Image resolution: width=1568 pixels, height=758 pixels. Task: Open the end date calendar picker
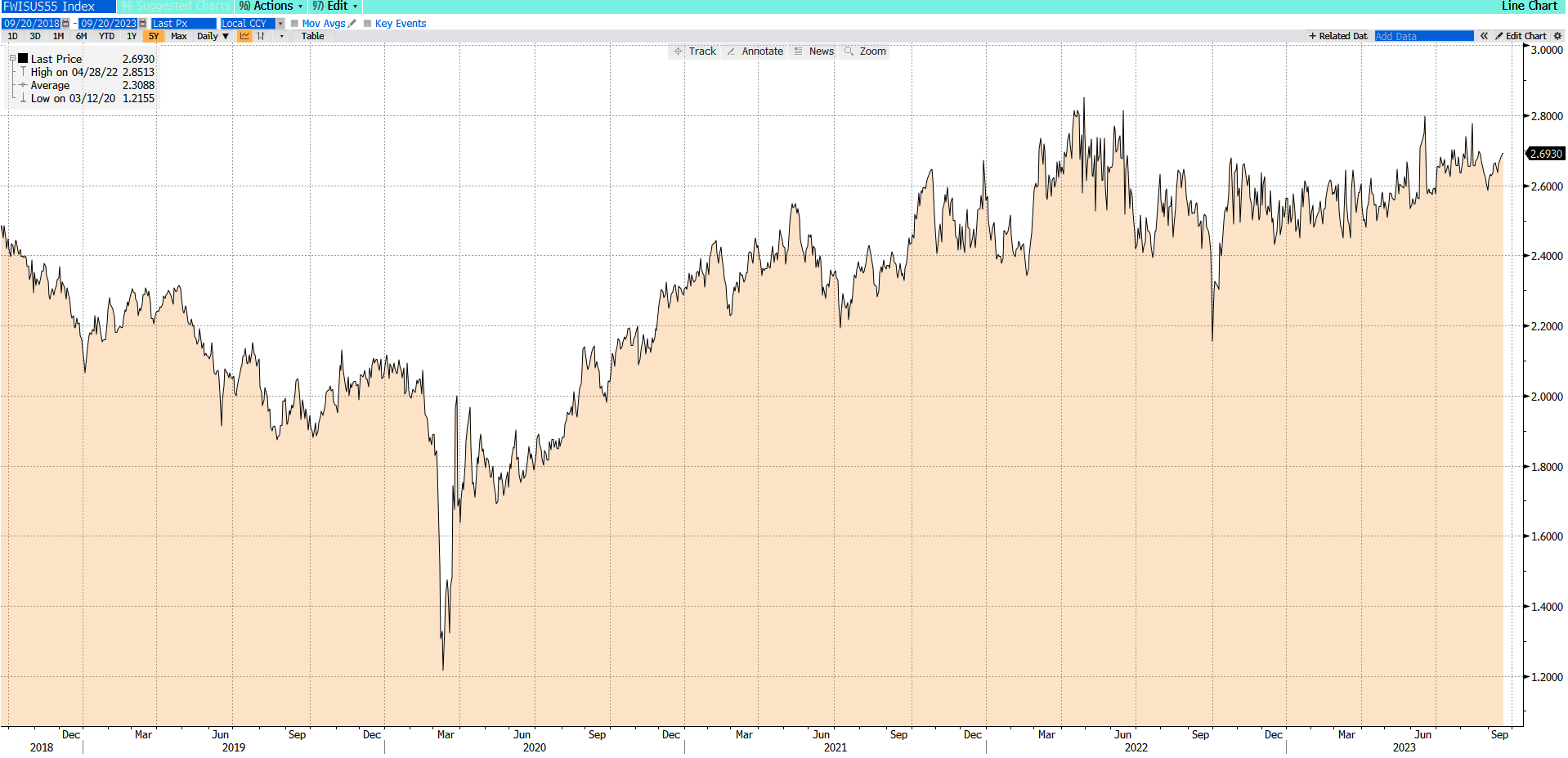142,24
